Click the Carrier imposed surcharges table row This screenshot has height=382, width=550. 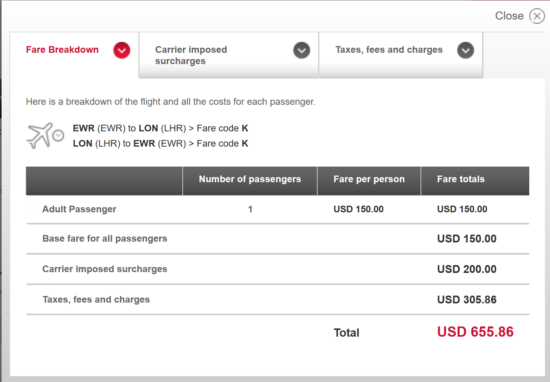click(277, 269)
